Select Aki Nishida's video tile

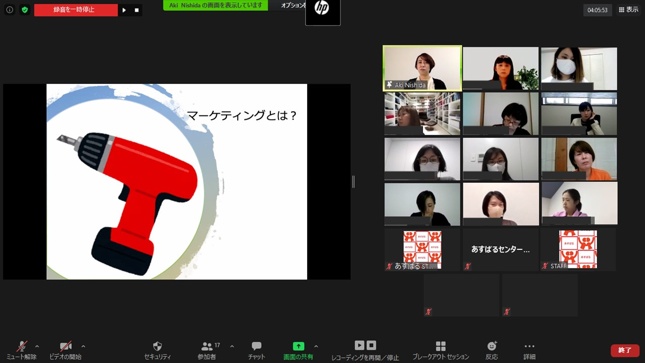[422, 68]
